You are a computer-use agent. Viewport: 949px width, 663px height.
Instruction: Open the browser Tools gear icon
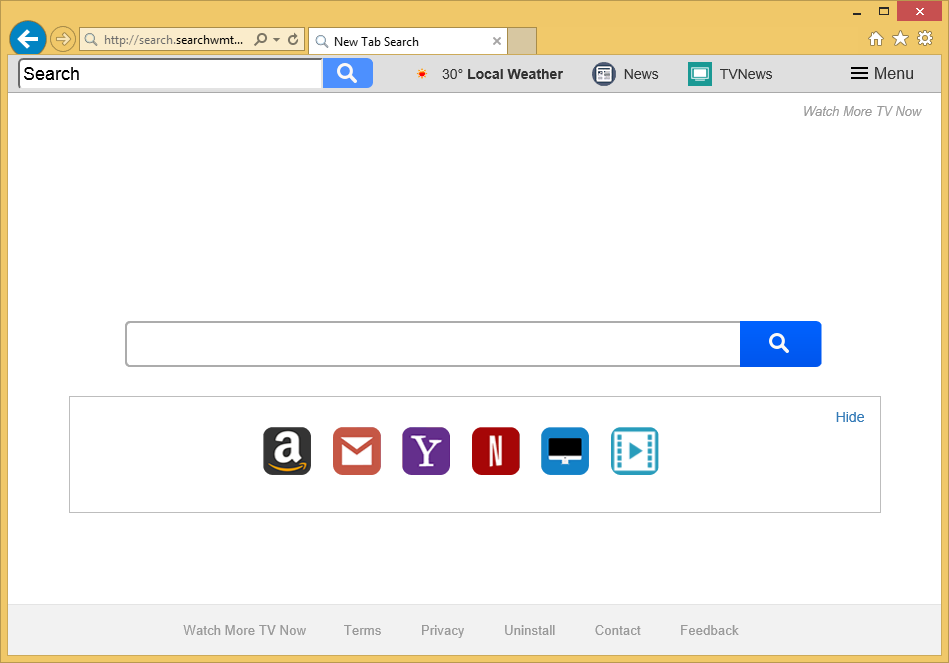[x=925, y=39]
